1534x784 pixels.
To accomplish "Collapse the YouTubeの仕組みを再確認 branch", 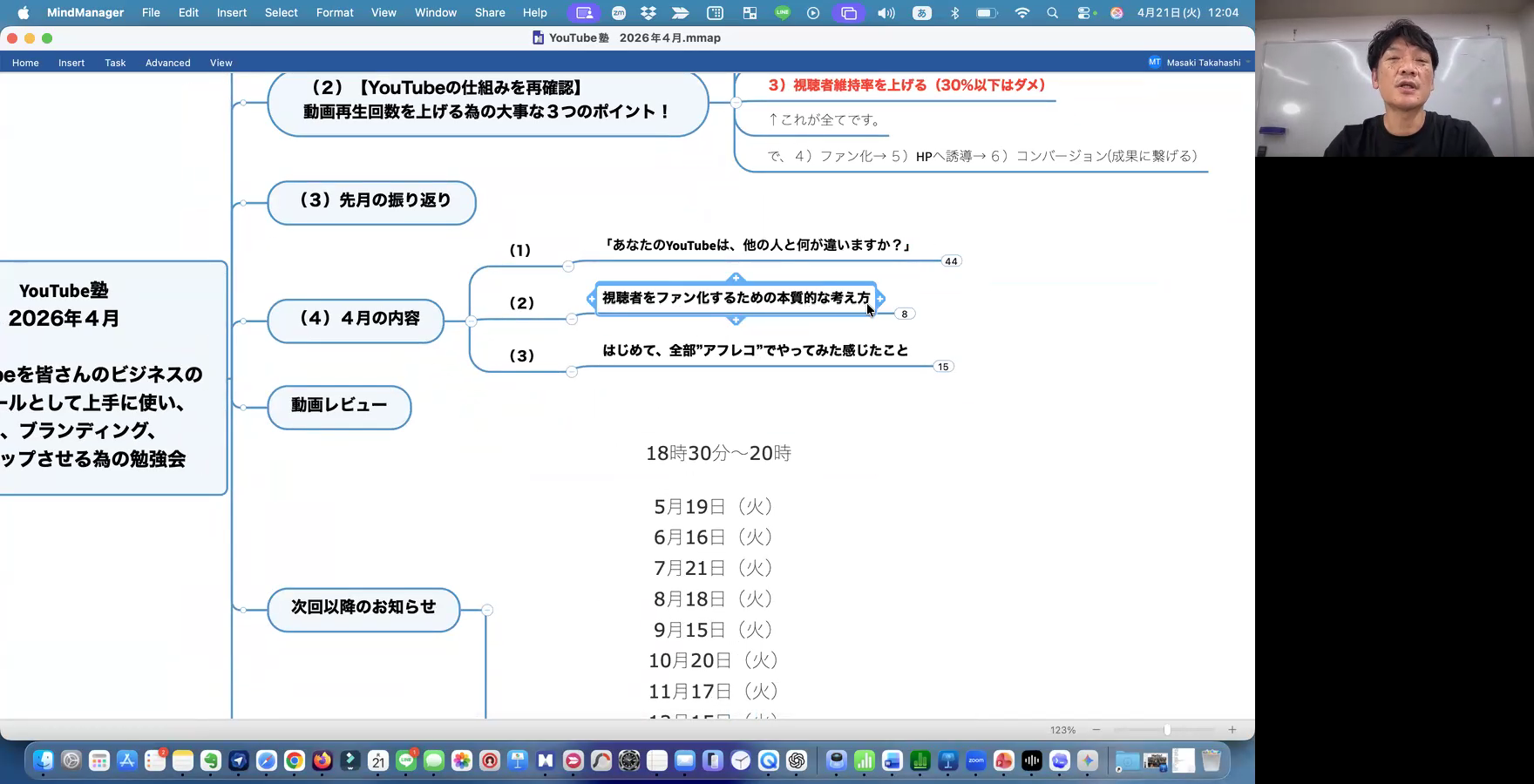I will 736,103.
